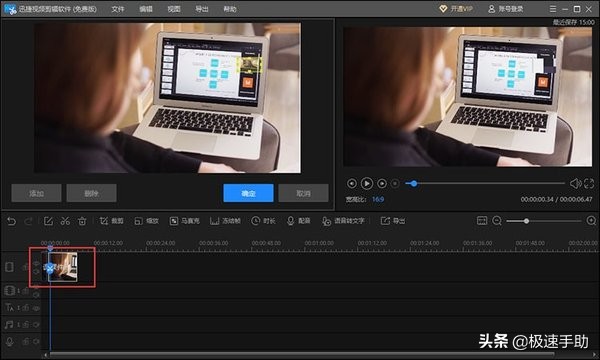The width and height of the screenshot is (600, 360).
Task: Enter fullscreen preview mode
Action: pos(589,184)
